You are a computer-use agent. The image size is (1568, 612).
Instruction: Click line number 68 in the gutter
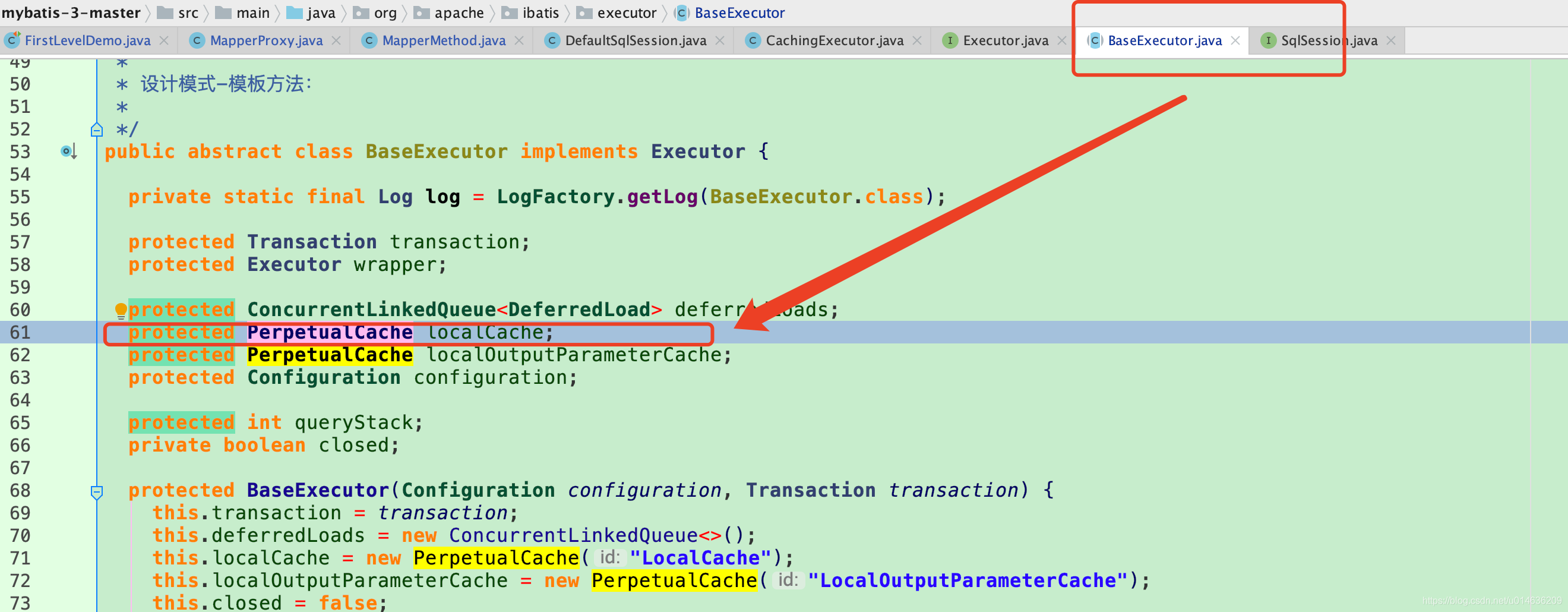click(20, 490)
